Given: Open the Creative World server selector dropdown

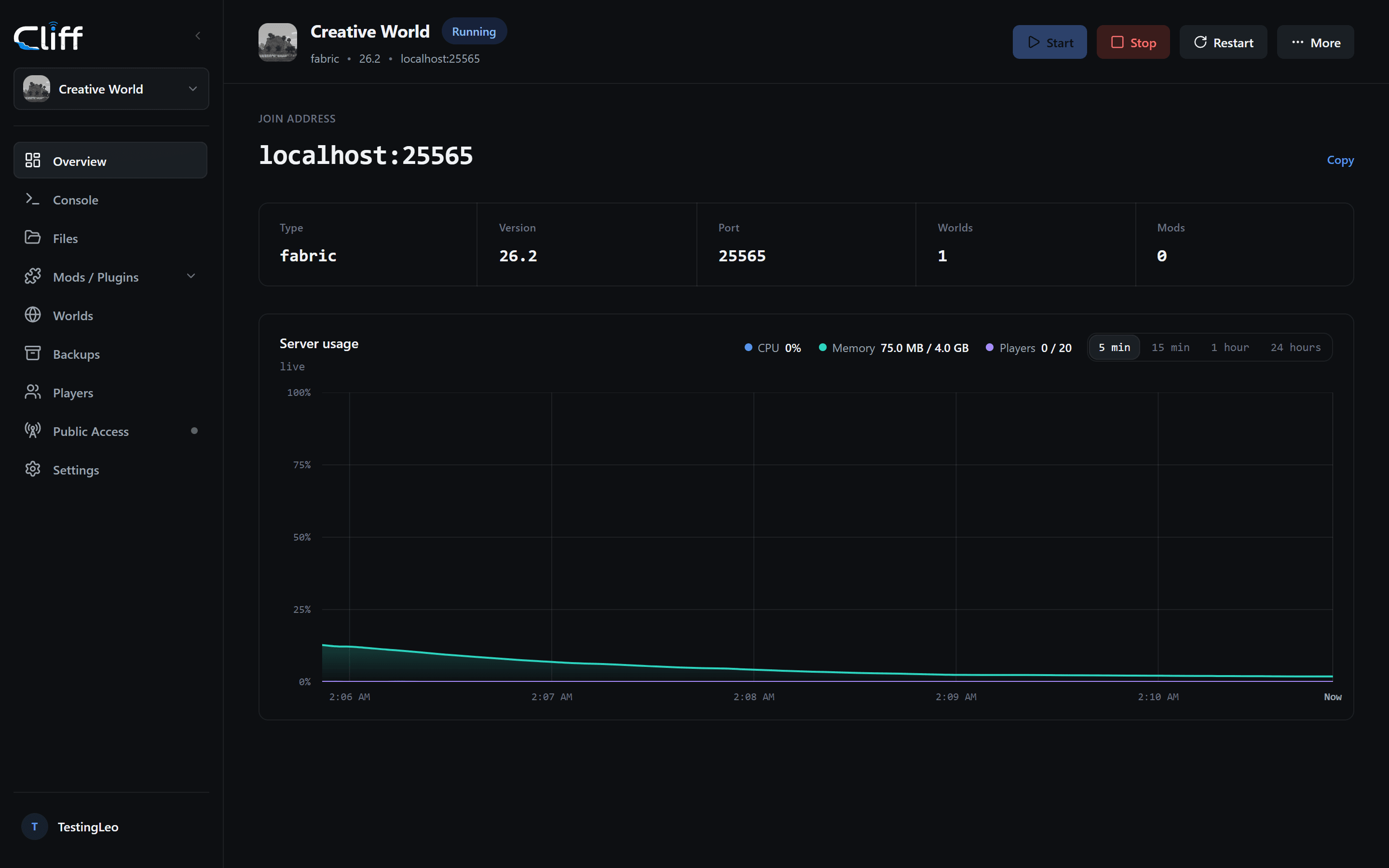Looking at the screenshot, I should point(111,89).
